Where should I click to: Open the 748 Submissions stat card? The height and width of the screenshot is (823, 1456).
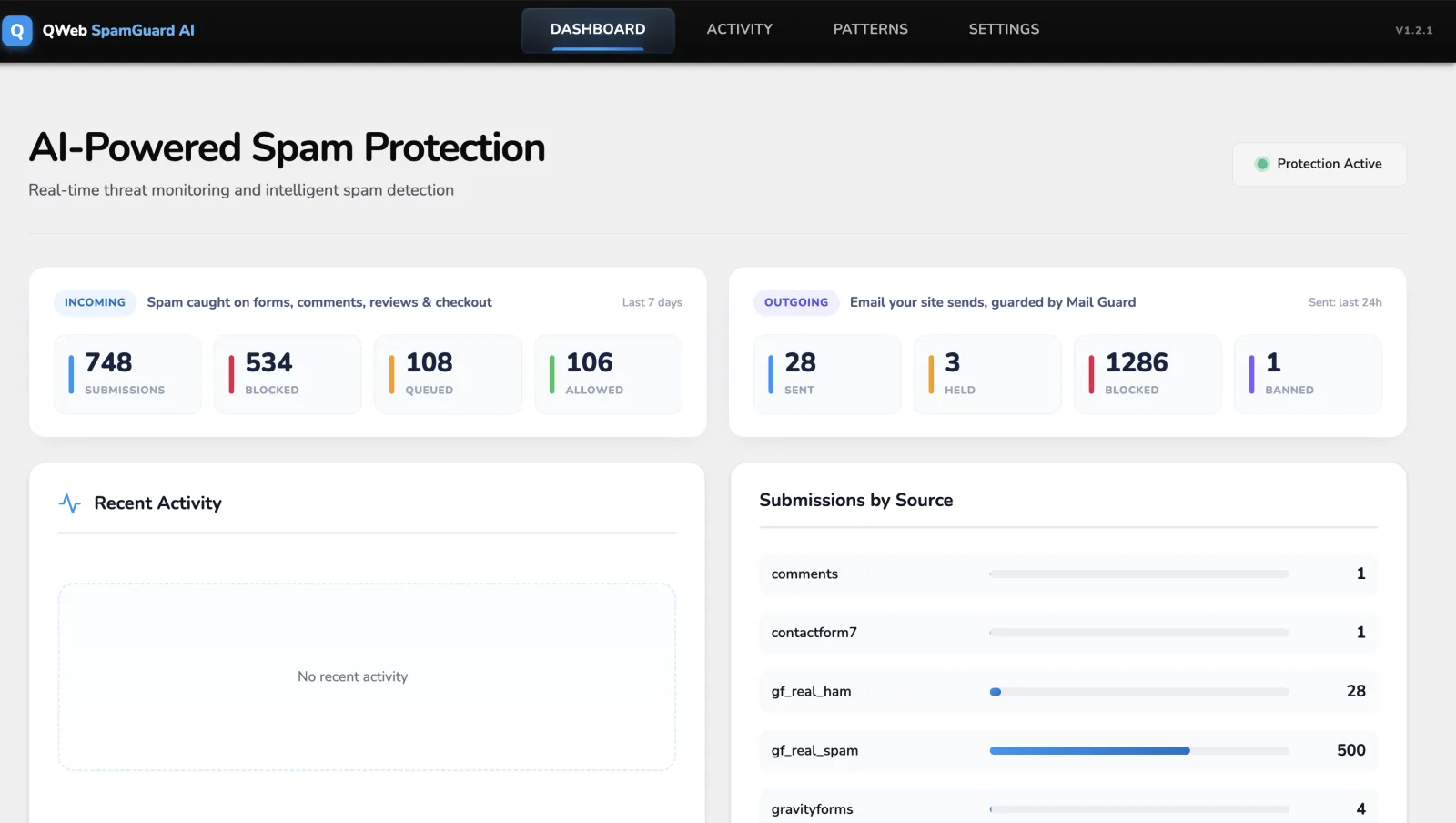pos(127,374)
